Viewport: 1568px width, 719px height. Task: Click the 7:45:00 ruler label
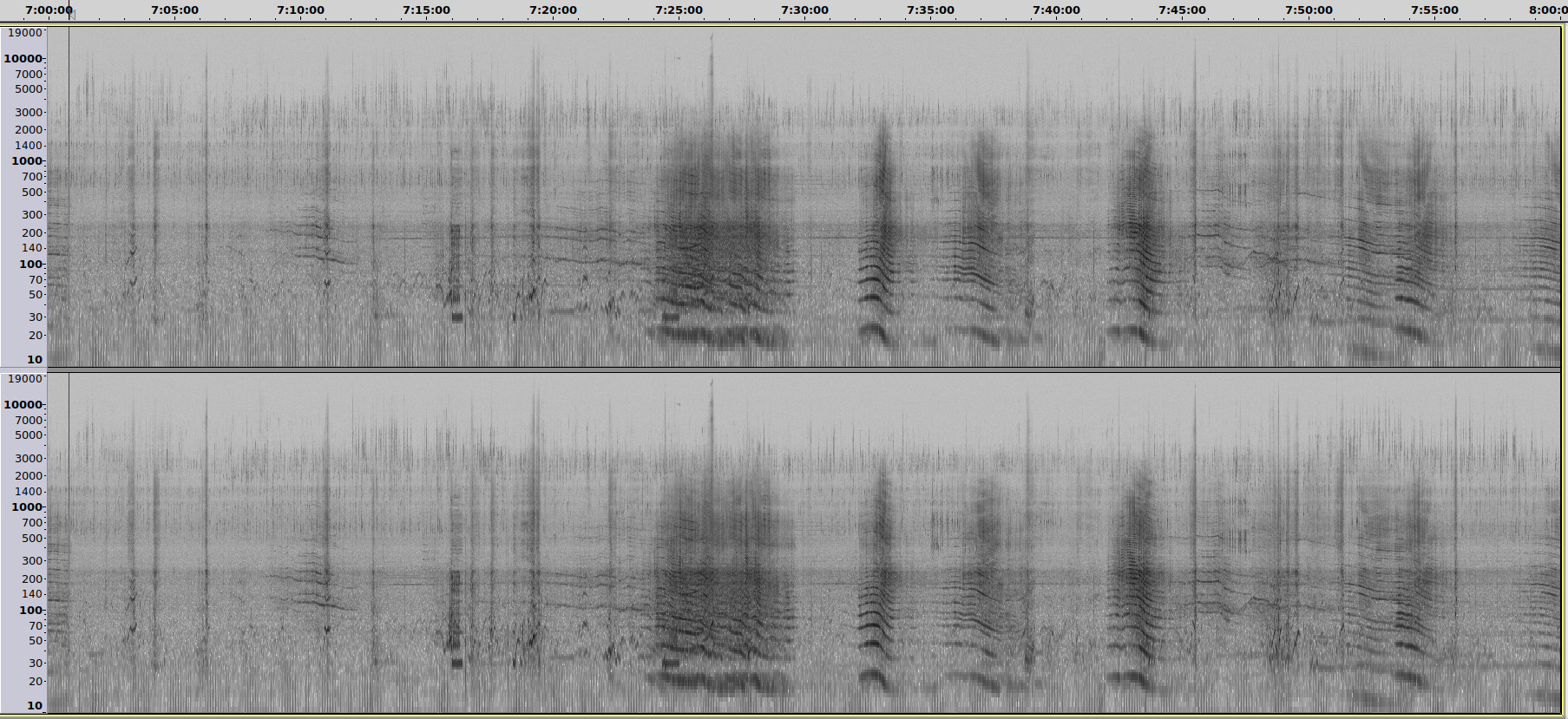pos(1182,10)
